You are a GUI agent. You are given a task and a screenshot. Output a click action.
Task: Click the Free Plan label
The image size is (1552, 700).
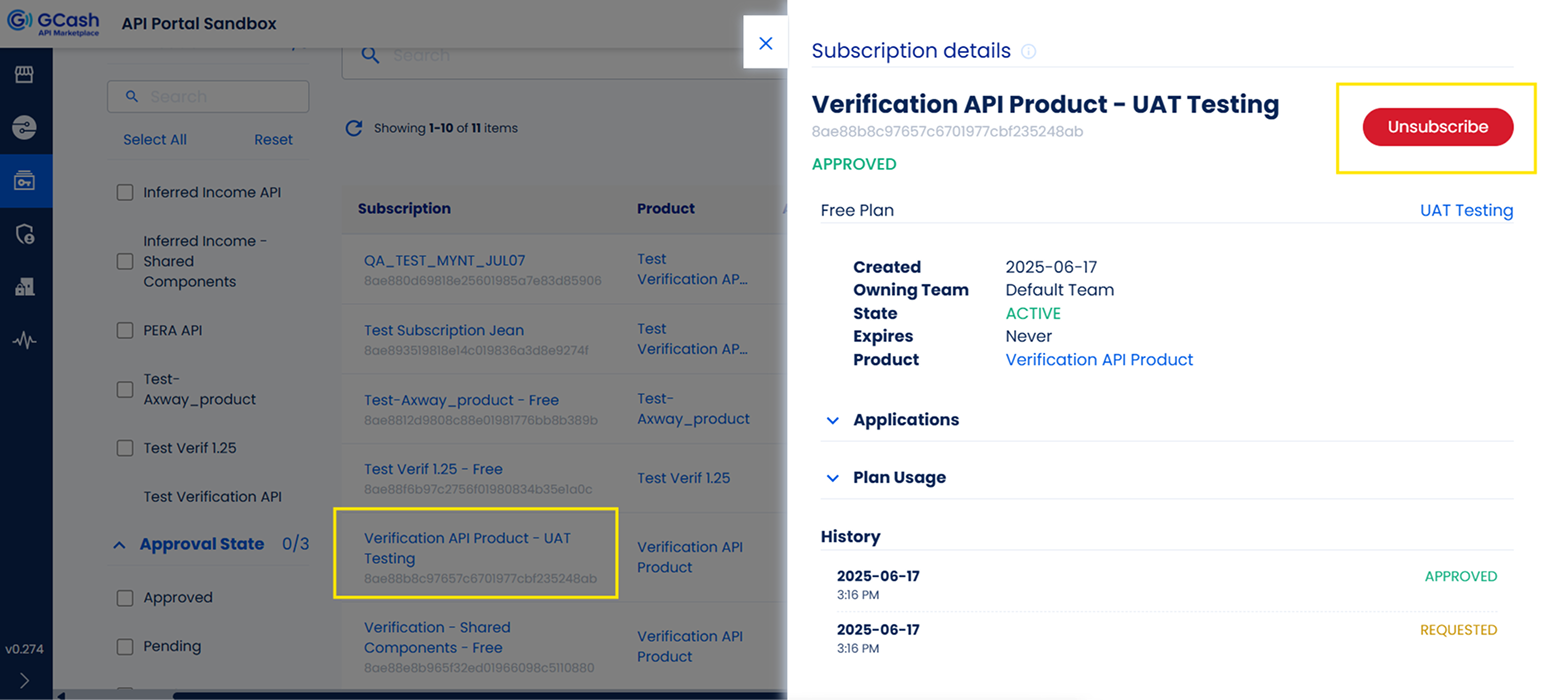[x=857, y=210]
